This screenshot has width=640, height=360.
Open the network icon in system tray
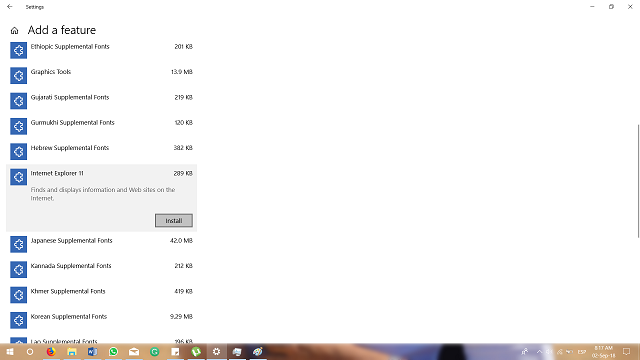(560, 352)
